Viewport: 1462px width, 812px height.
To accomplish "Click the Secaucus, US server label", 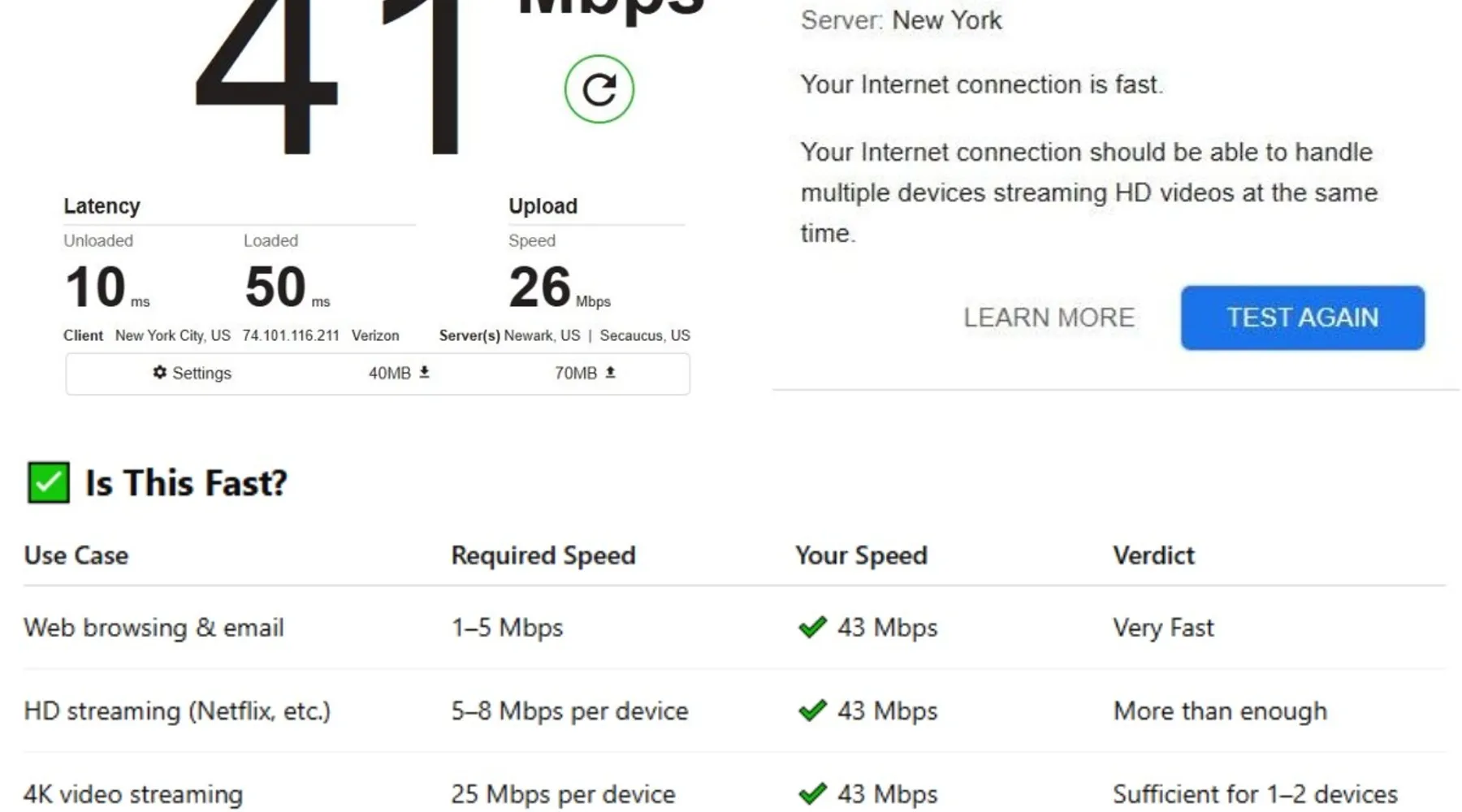I will 645,335.
